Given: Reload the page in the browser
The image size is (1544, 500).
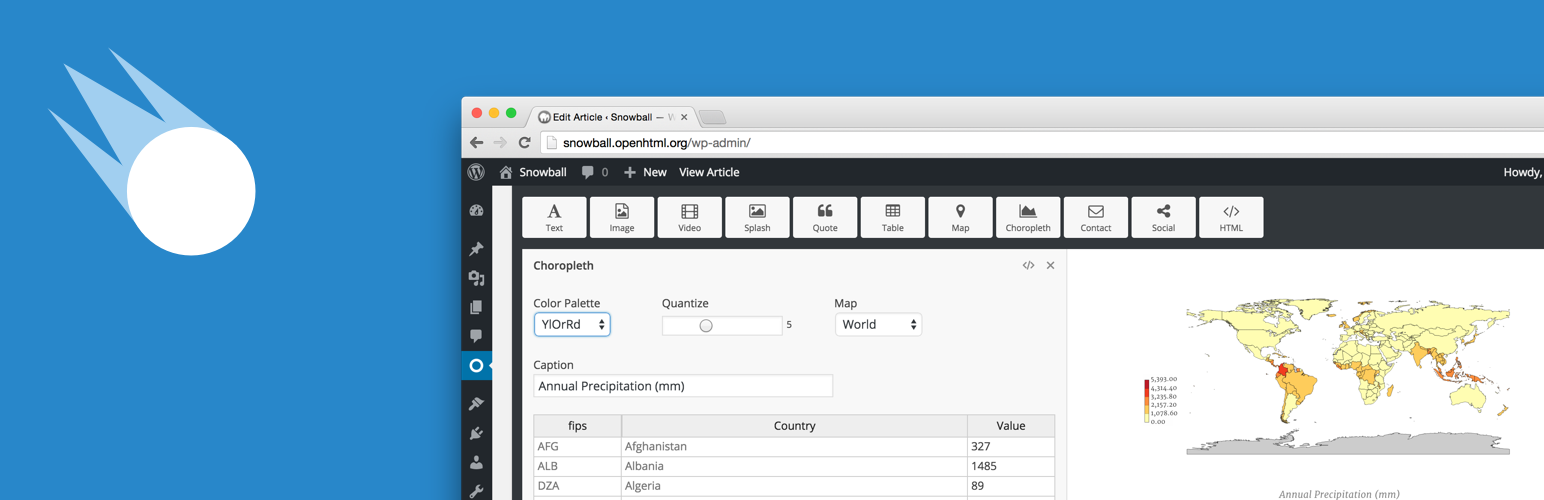Looking at the screenshot, I should pyautogui.click(x=524, y=143).
